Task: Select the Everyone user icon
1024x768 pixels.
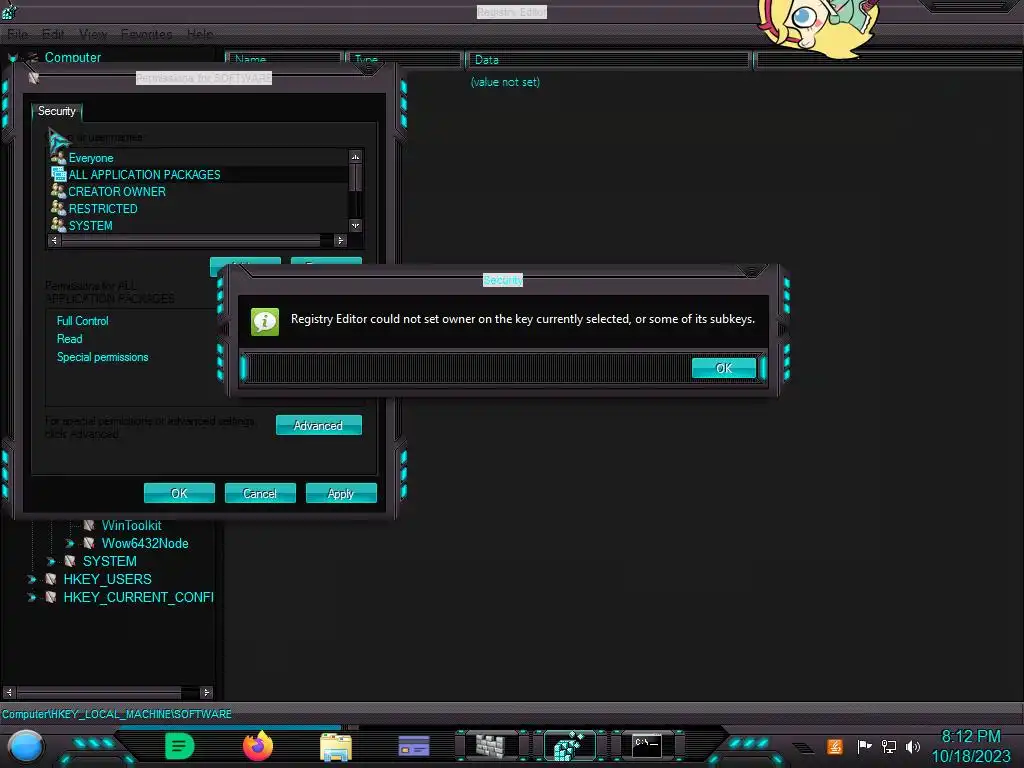Action: [x=58, y=157]
